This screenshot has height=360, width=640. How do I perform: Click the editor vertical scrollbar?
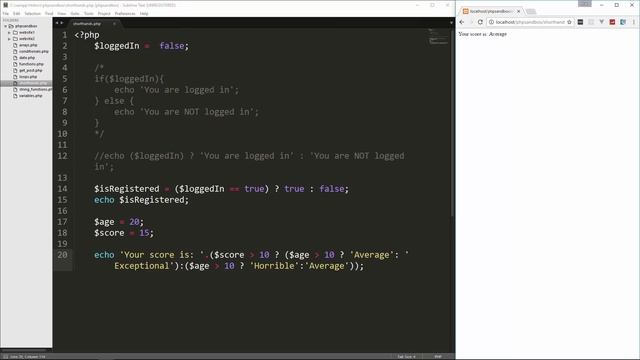pyautogui.click(x=452, y=122)
